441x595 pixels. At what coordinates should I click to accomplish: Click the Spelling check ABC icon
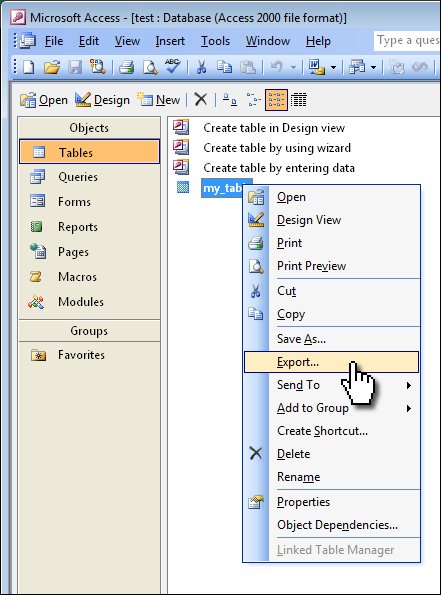click(172, 67)
